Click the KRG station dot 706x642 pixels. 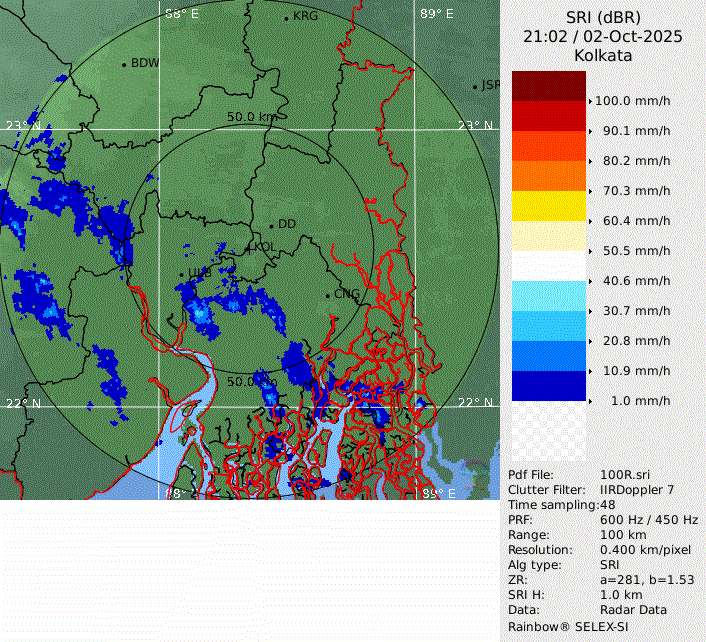pyautogui.click(x=286, y=18)
